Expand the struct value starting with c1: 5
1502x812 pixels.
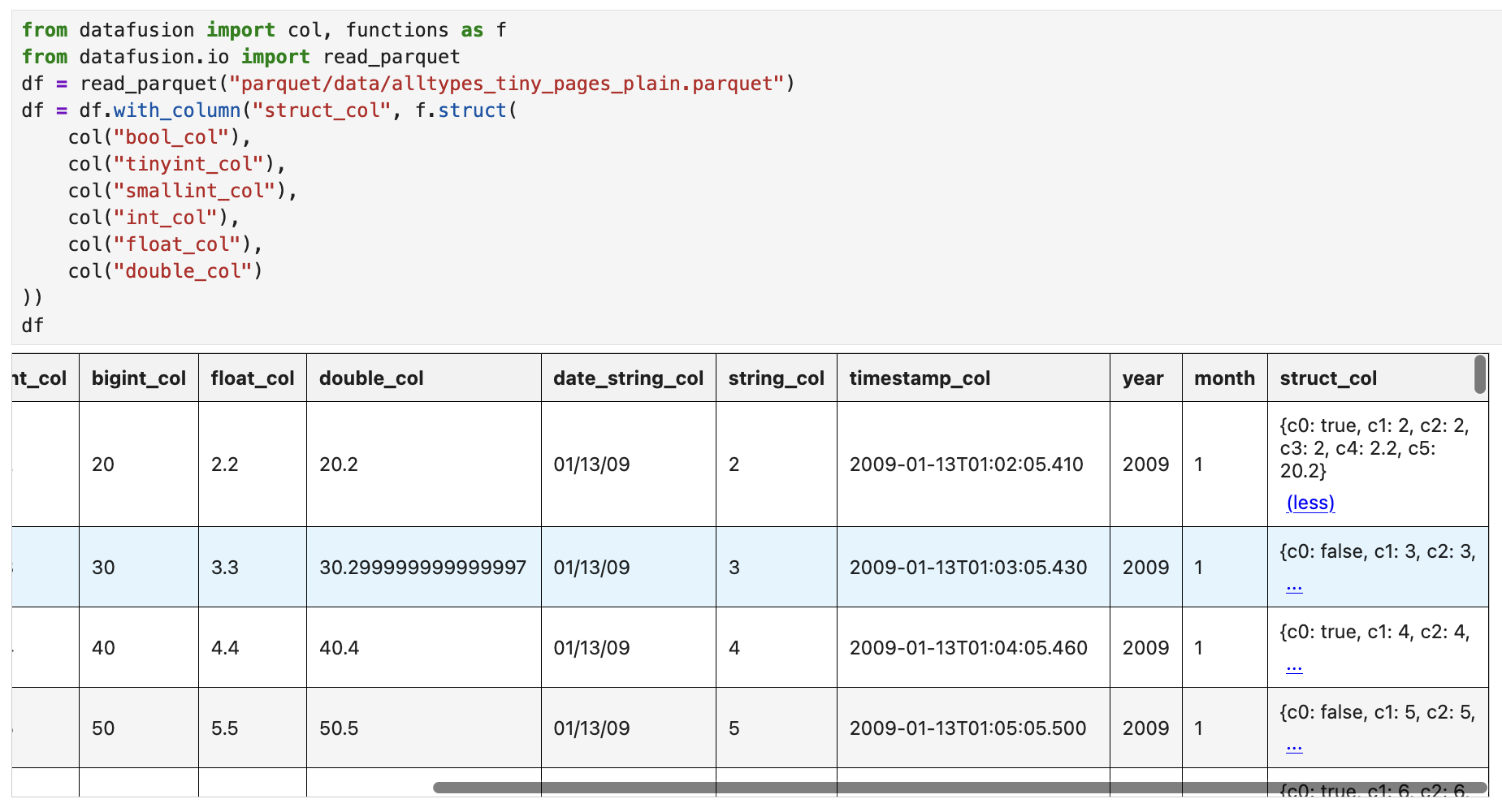1294,746
